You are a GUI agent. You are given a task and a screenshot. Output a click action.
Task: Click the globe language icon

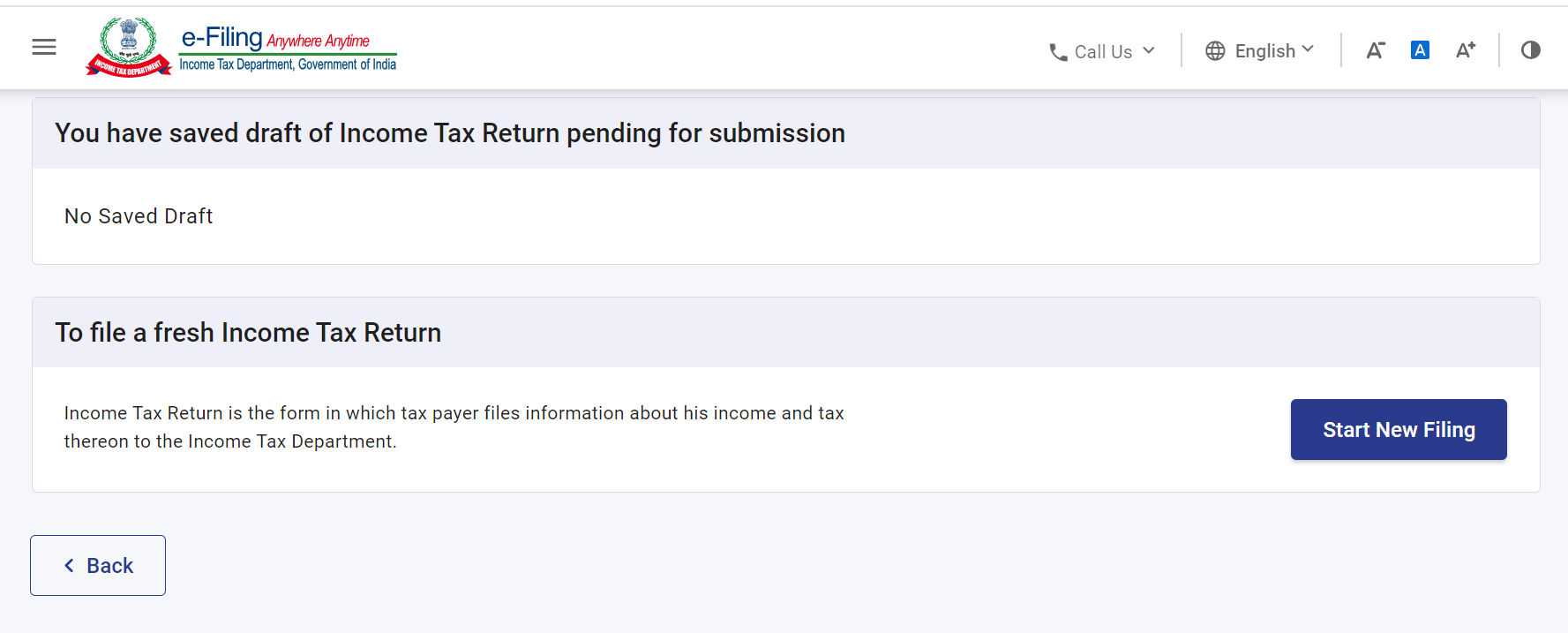click(x=1215, y=51)
